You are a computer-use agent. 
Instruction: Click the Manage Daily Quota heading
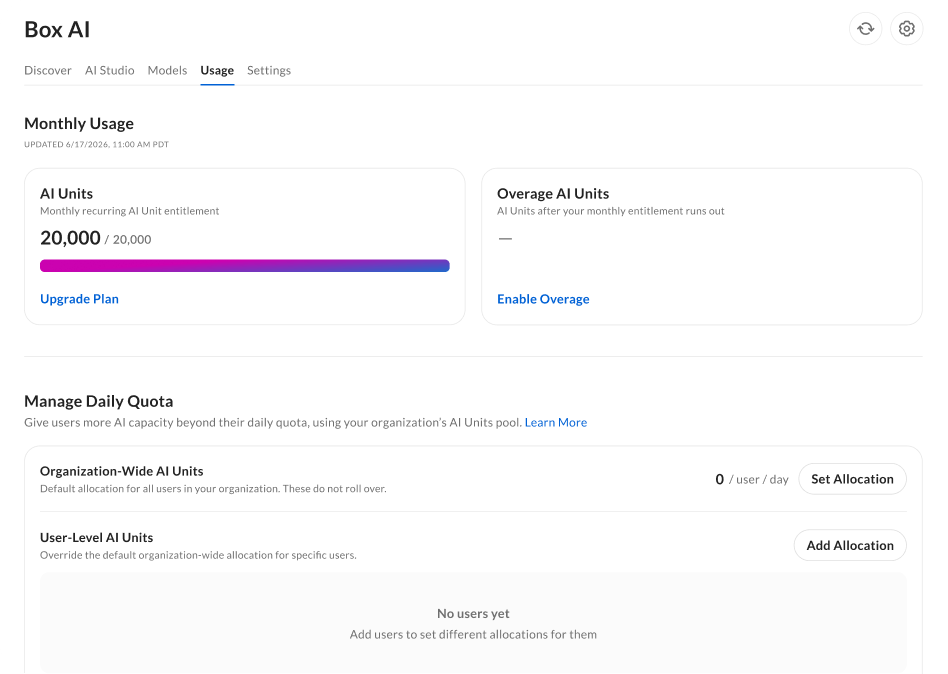pyautogui.click(x=99, y=401)
